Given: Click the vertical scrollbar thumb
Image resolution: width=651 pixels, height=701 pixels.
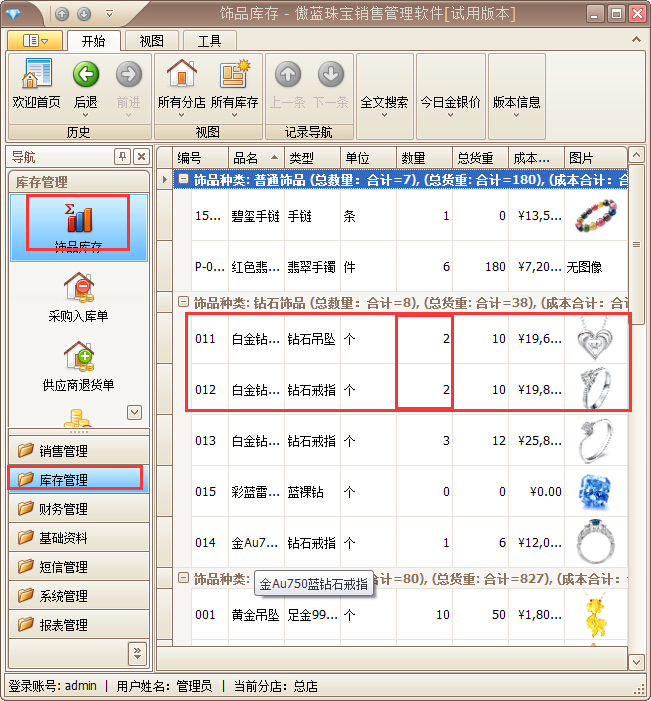Looking at the screenshot, I should tap(636, 244).
